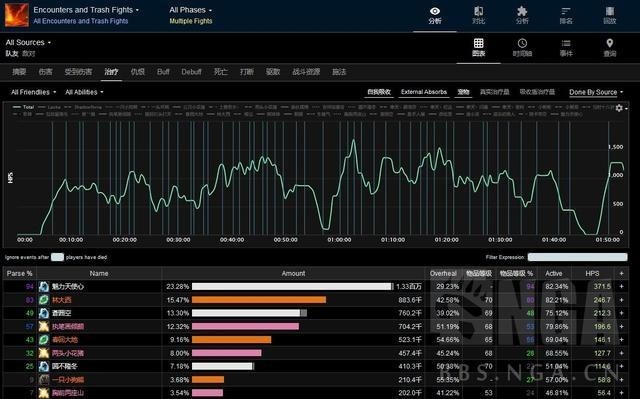Click plus icon in the 371.5 HPS row
The height and width of the screenshot is (399, 640).
click(x=622, y=286)
